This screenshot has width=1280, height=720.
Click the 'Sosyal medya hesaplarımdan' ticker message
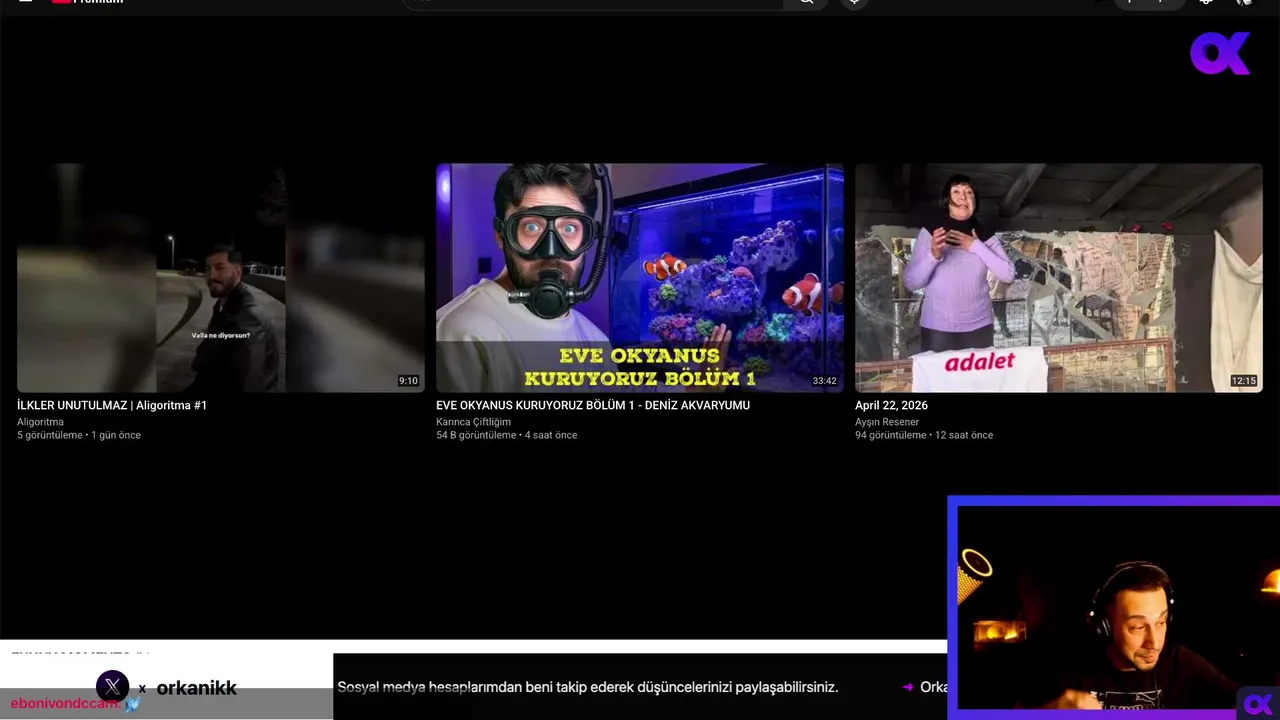pos(587,687)
